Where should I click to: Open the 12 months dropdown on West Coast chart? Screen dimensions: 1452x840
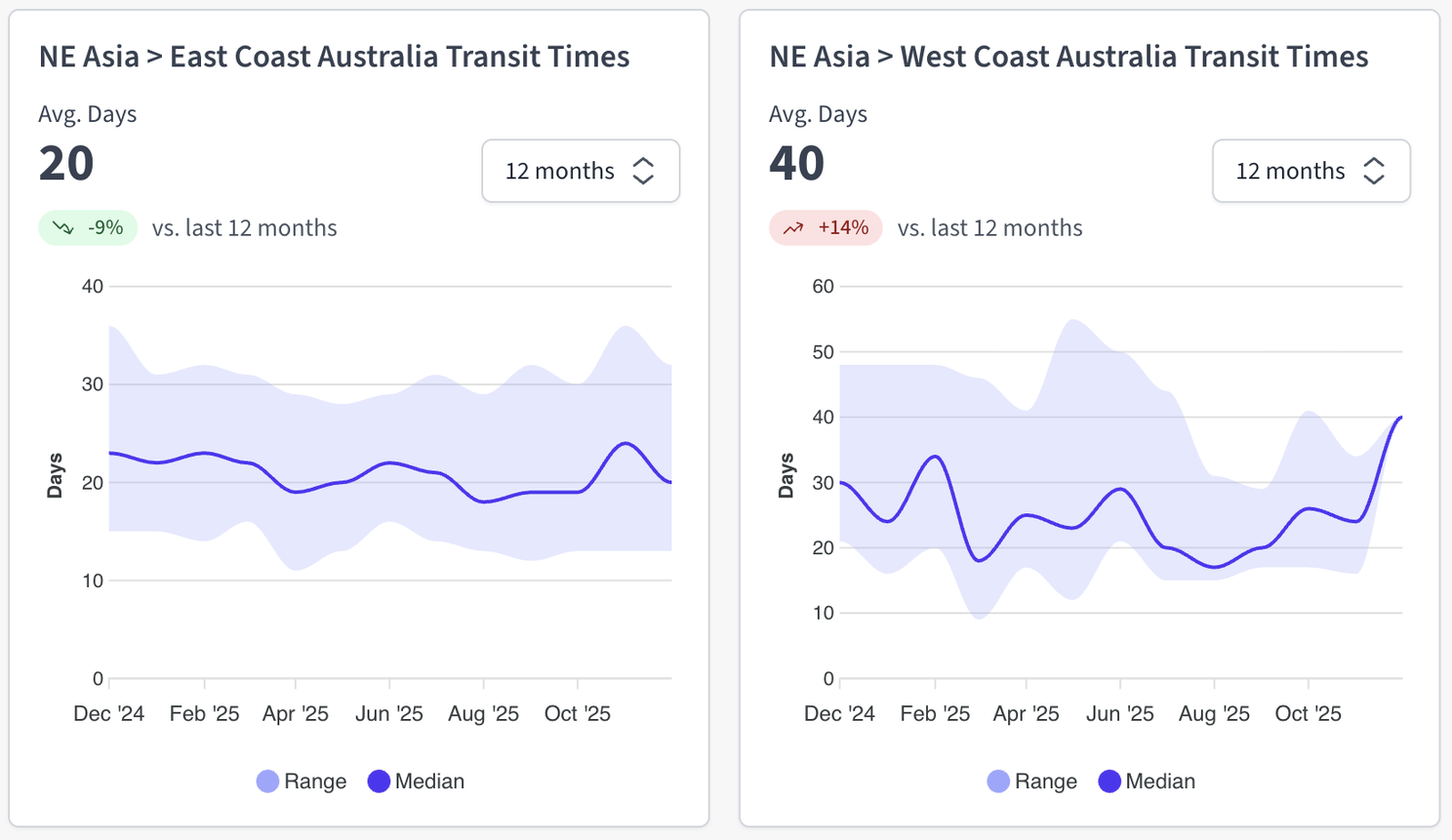[1311, 171]
